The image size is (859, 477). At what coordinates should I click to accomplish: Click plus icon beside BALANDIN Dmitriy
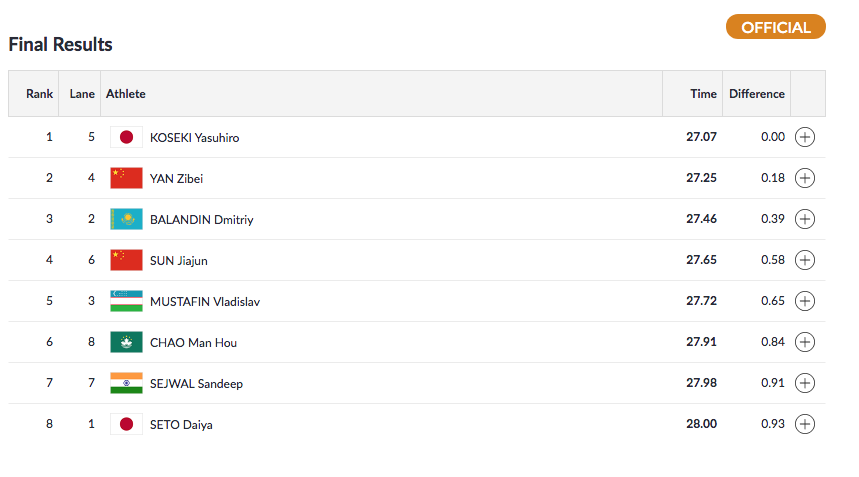[805, 219]
